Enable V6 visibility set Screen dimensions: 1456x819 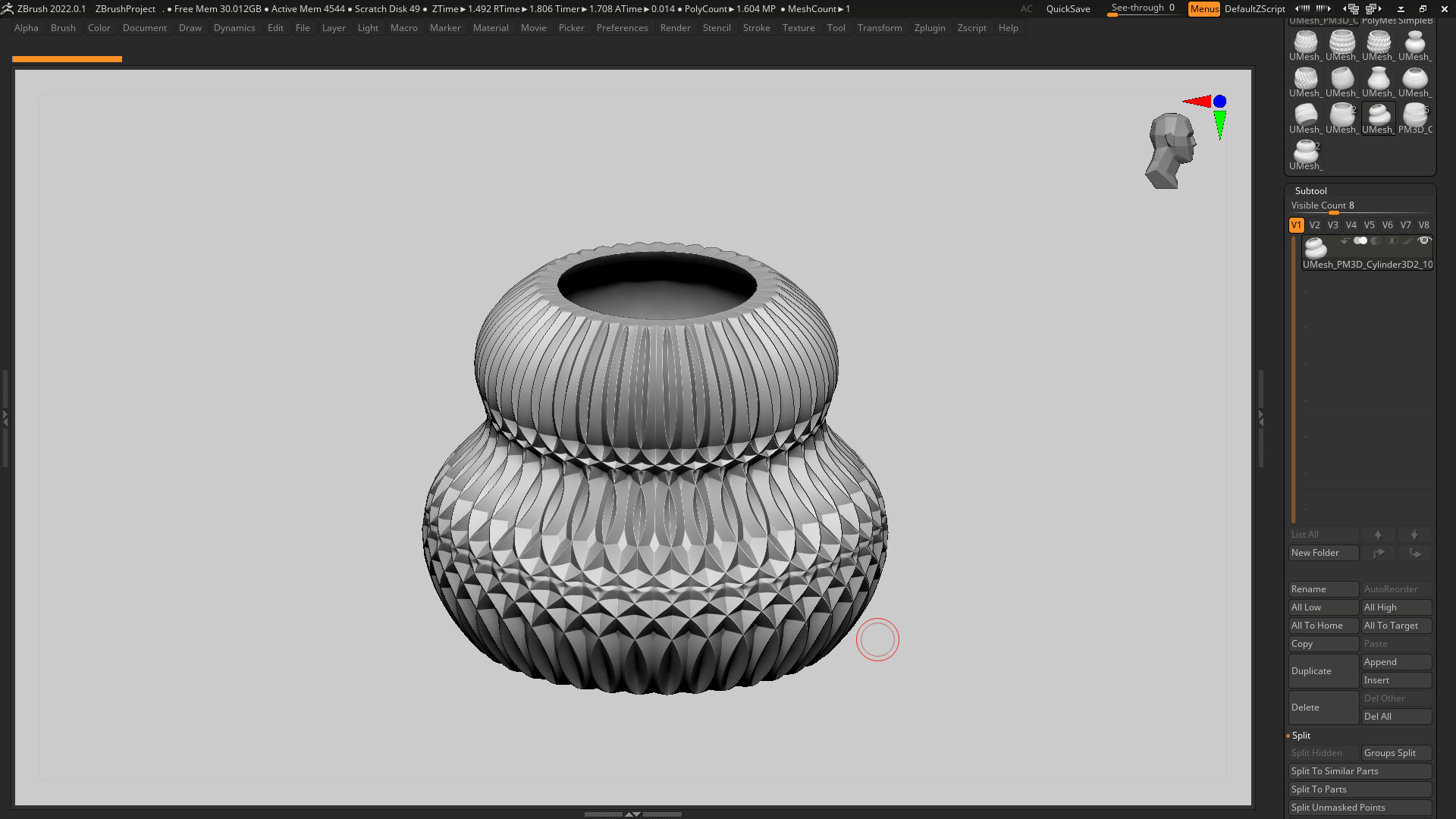point(1387,225)
